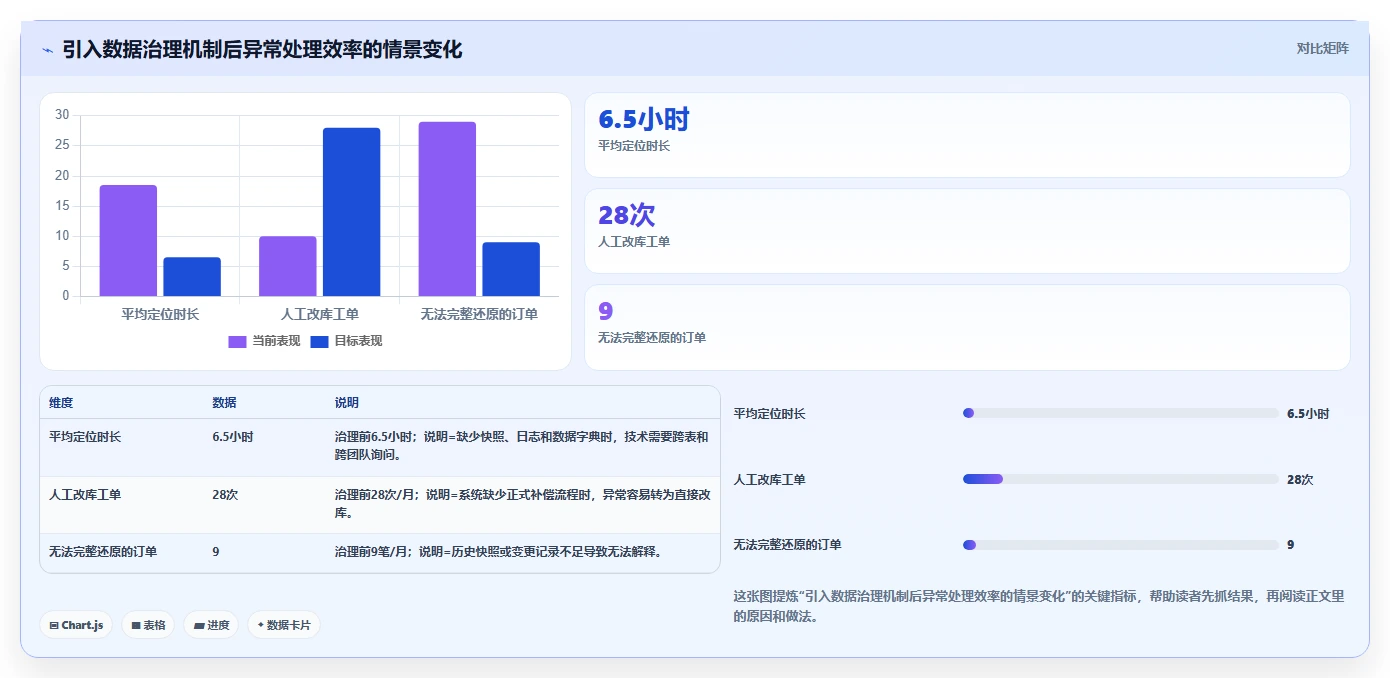Click the large 9 value in the card
This screenshot has width=1390, height=678.
[606, 311]
